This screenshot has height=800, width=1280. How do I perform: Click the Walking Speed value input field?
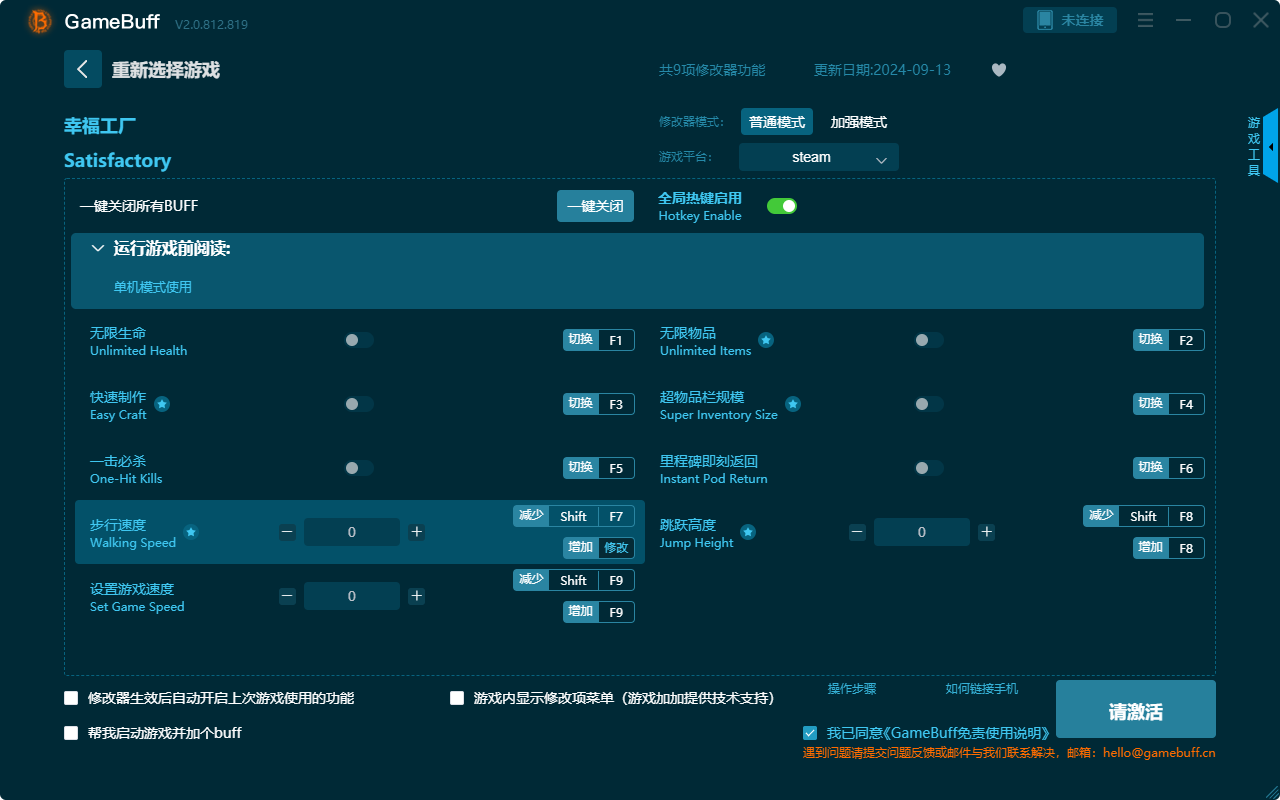tap(351, 531)
